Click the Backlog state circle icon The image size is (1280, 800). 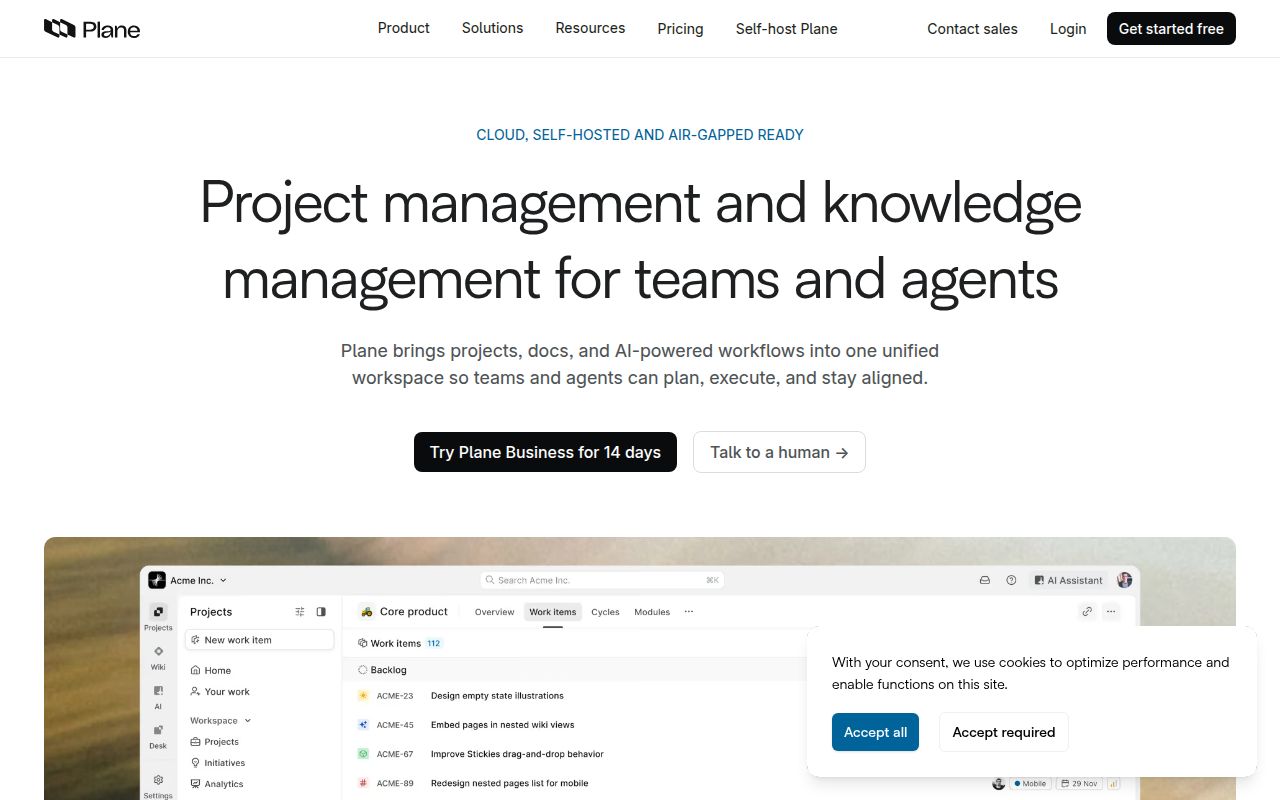[362, 670]
